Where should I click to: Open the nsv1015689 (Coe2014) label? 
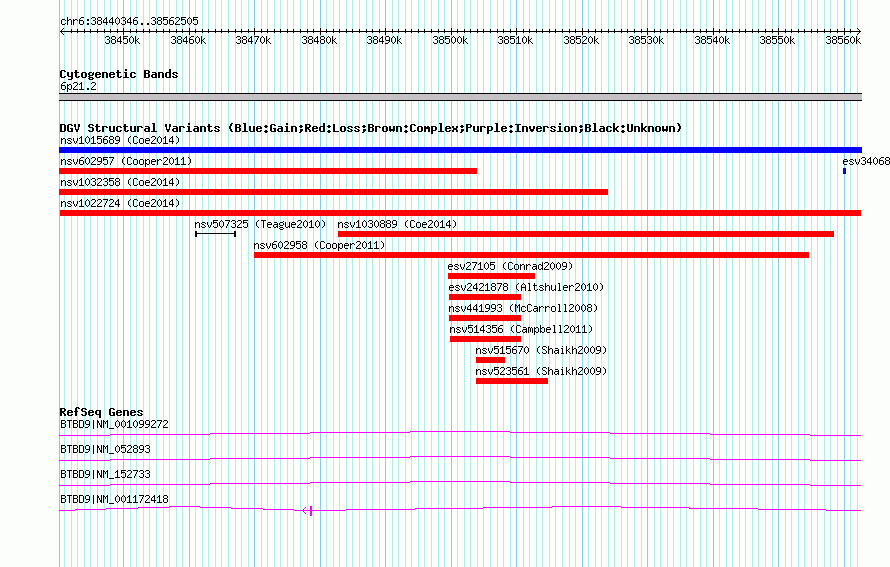pos(120,140)
